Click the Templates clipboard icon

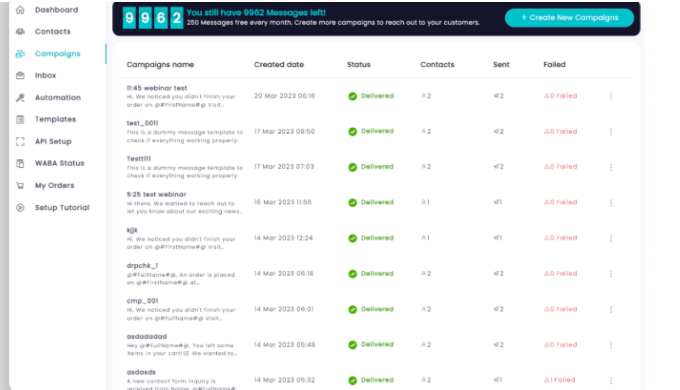click(x=20, y=119)
